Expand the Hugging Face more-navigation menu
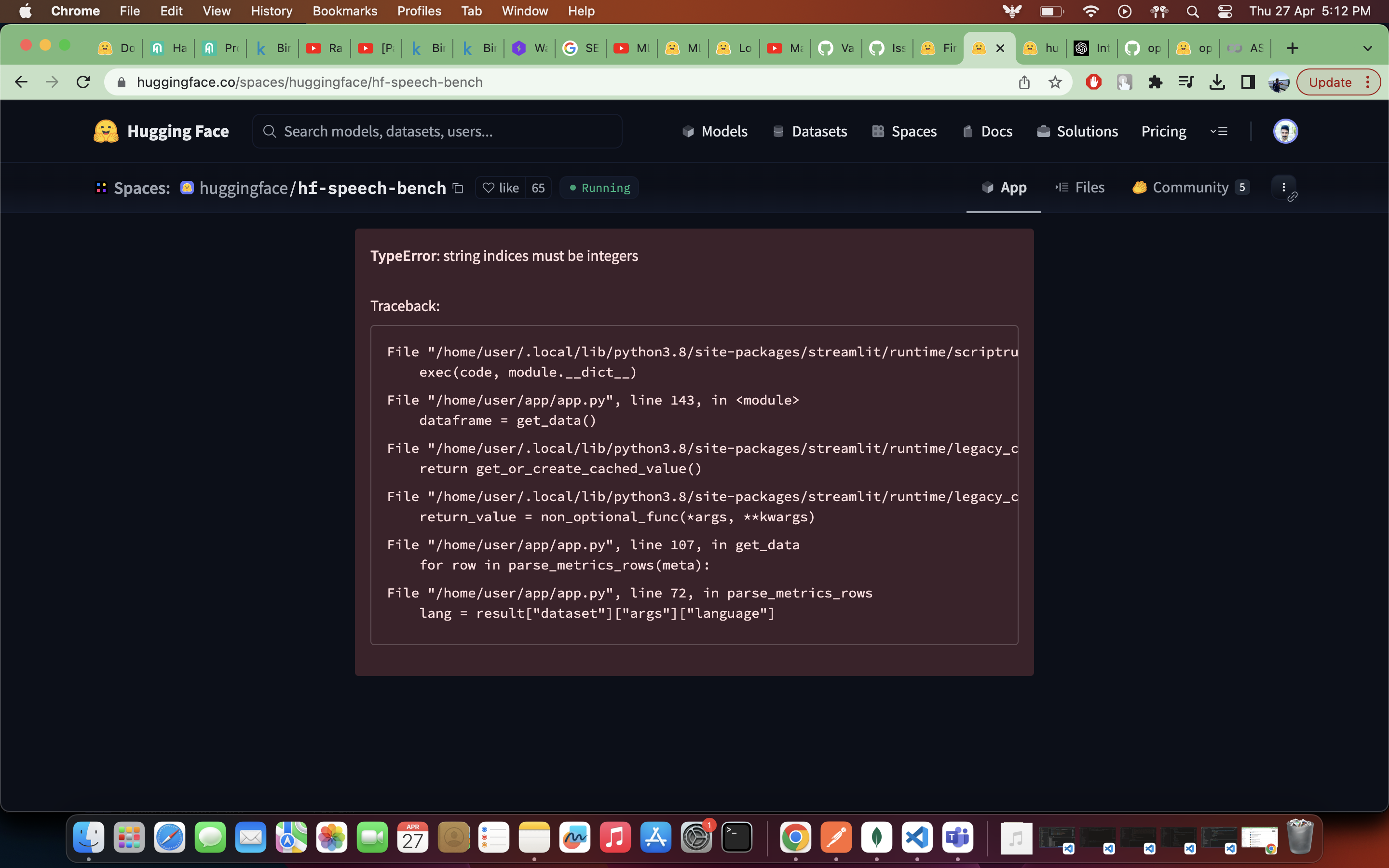This screenshot has width=1389, height=868. point(1219,132)
